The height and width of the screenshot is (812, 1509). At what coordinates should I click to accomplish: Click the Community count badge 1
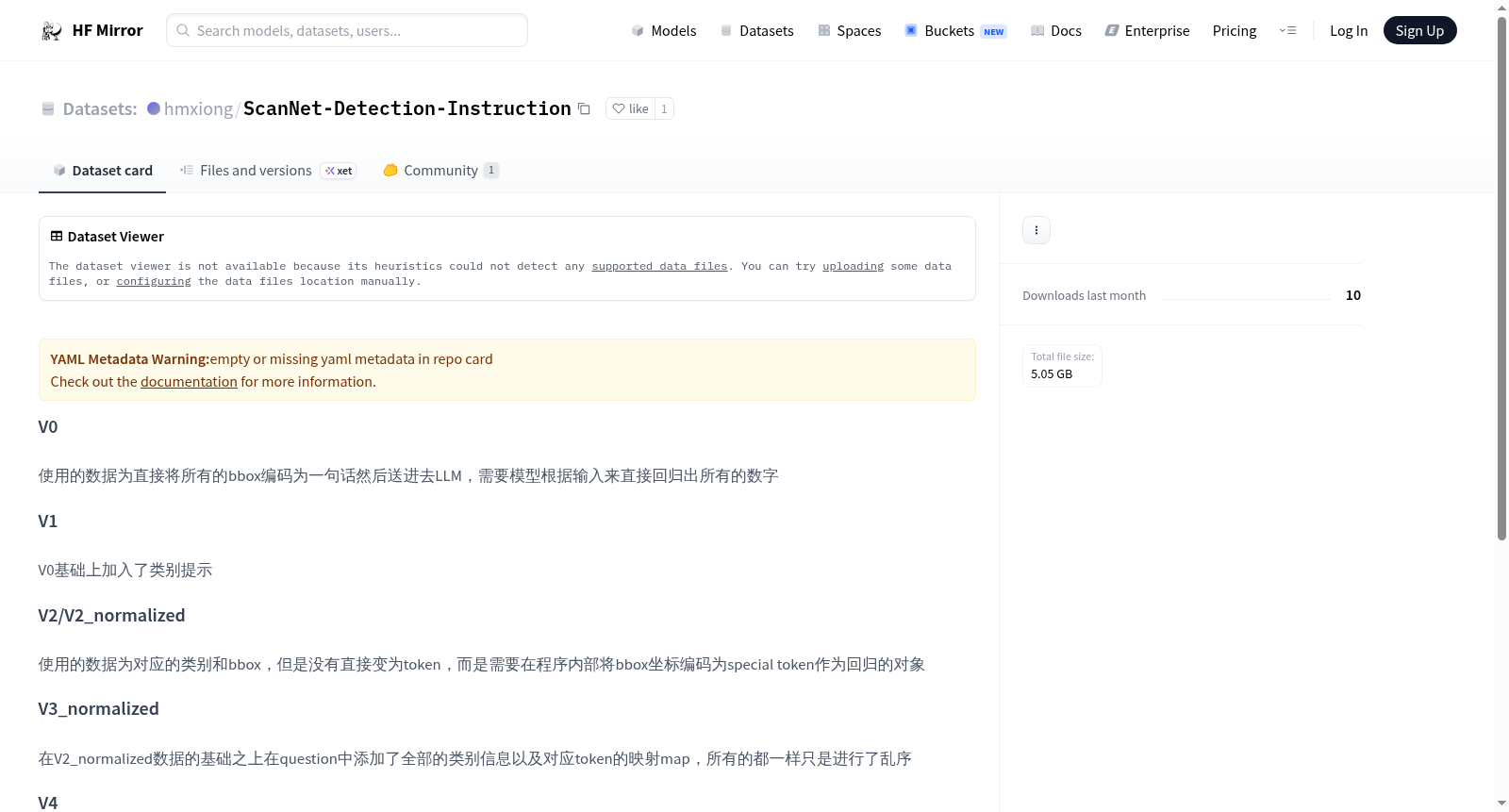[491, 171]
